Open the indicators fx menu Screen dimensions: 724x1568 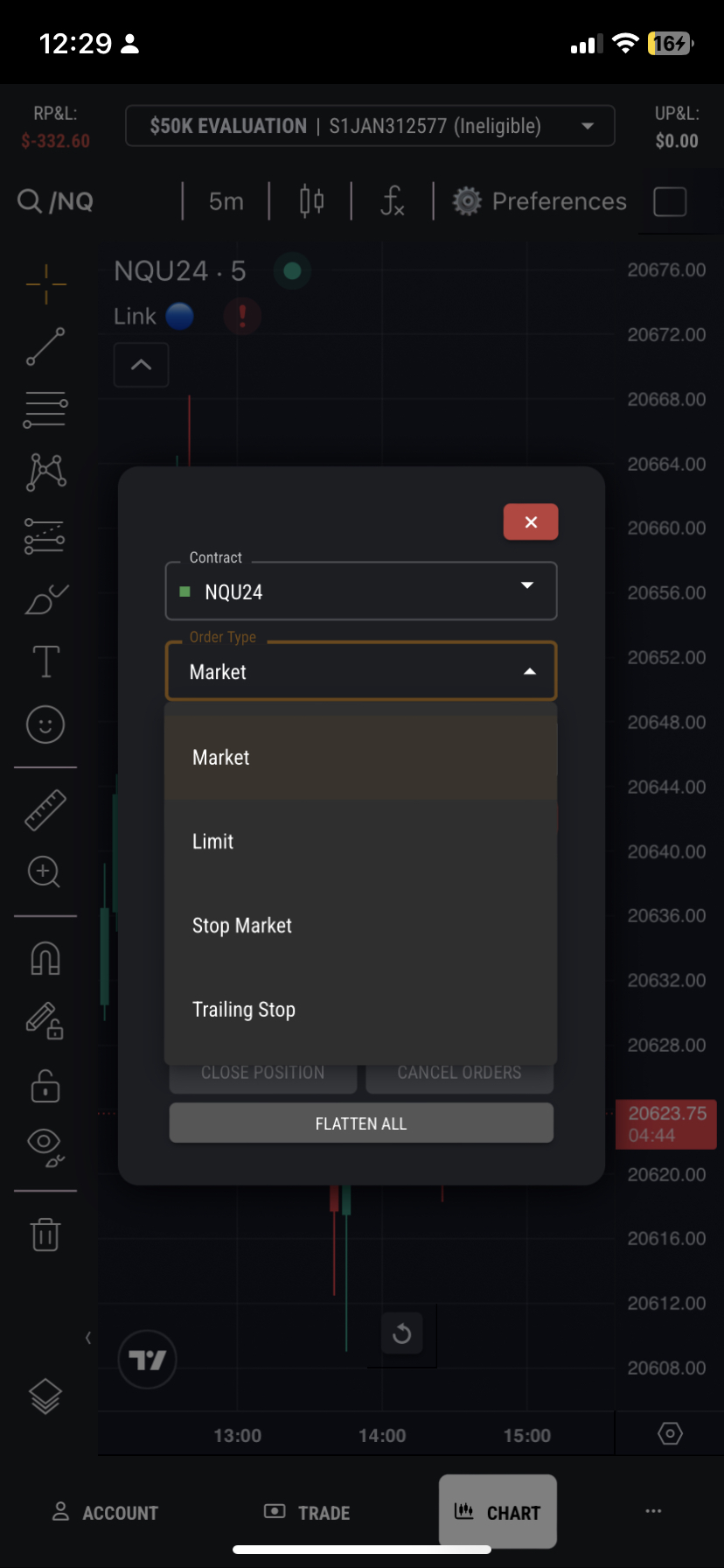click(x=393, y=201)
